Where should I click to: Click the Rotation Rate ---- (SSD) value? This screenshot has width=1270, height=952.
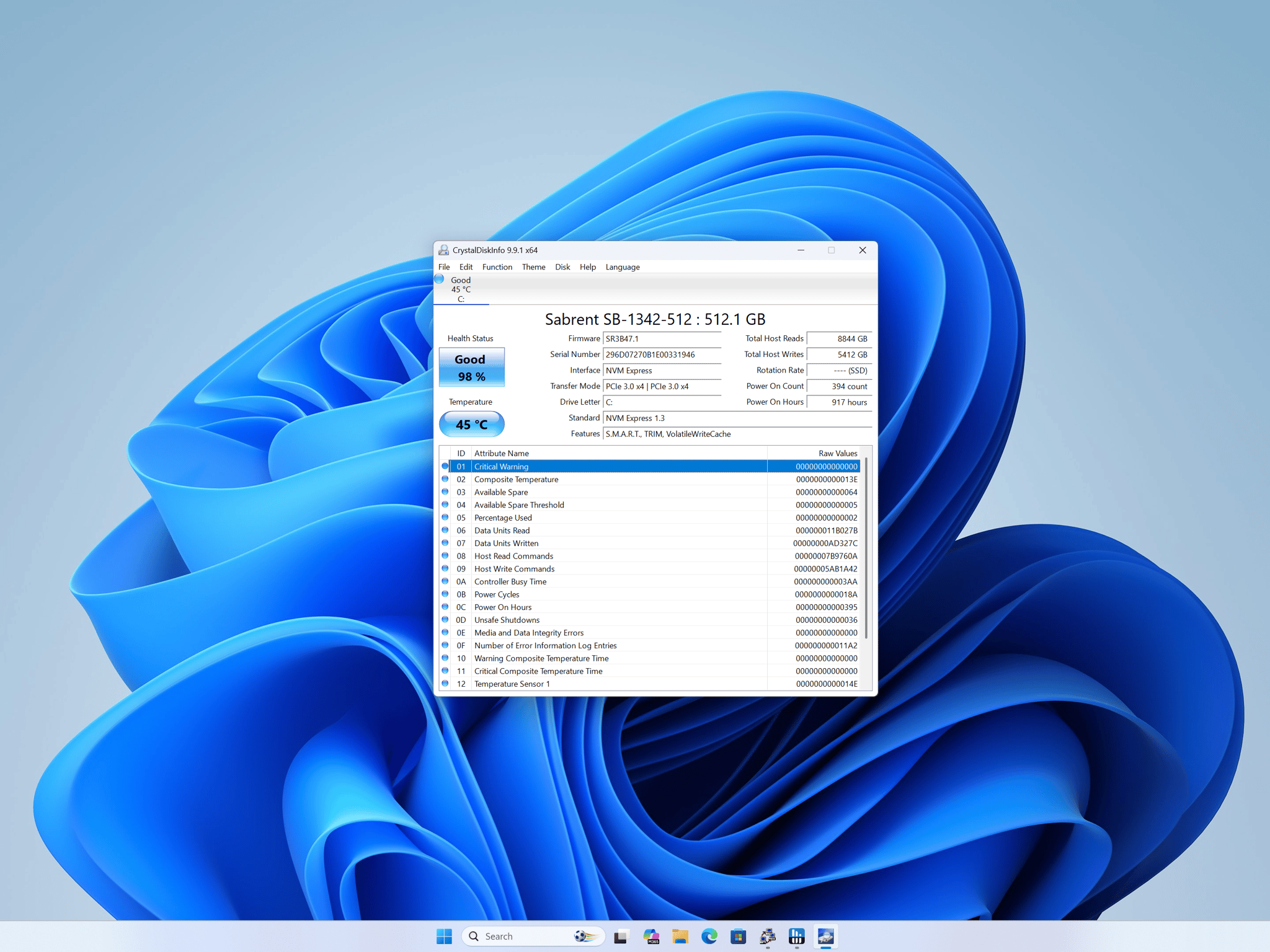coord(839,371)
